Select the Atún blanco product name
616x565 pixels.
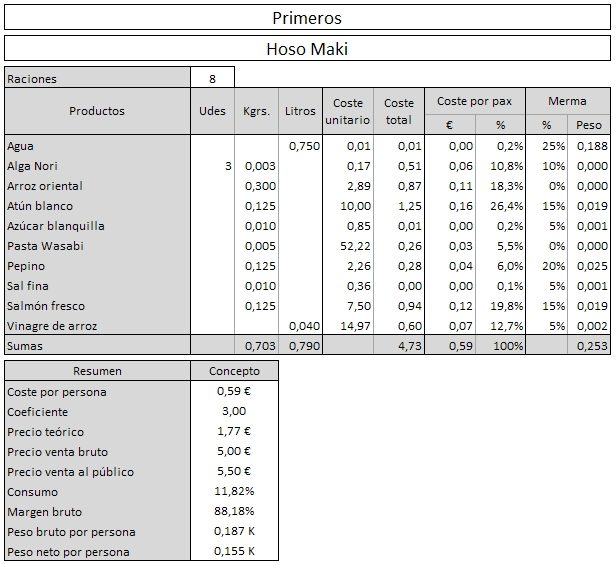[40, 206]
